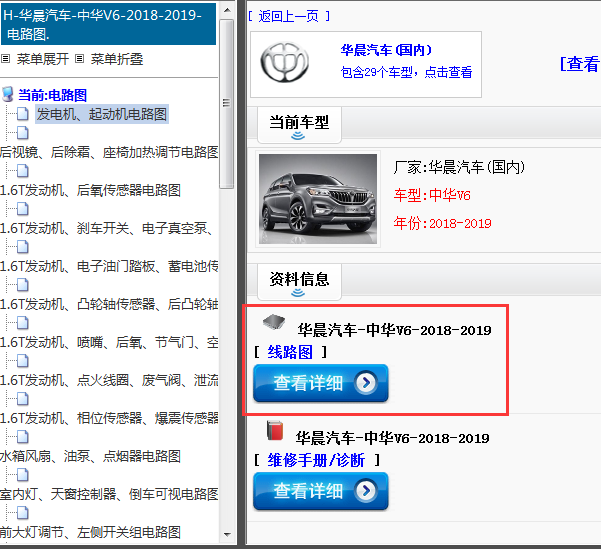
Task: Click document icon for 发电机、起动机电路图
Action: [x=23, y=113]
